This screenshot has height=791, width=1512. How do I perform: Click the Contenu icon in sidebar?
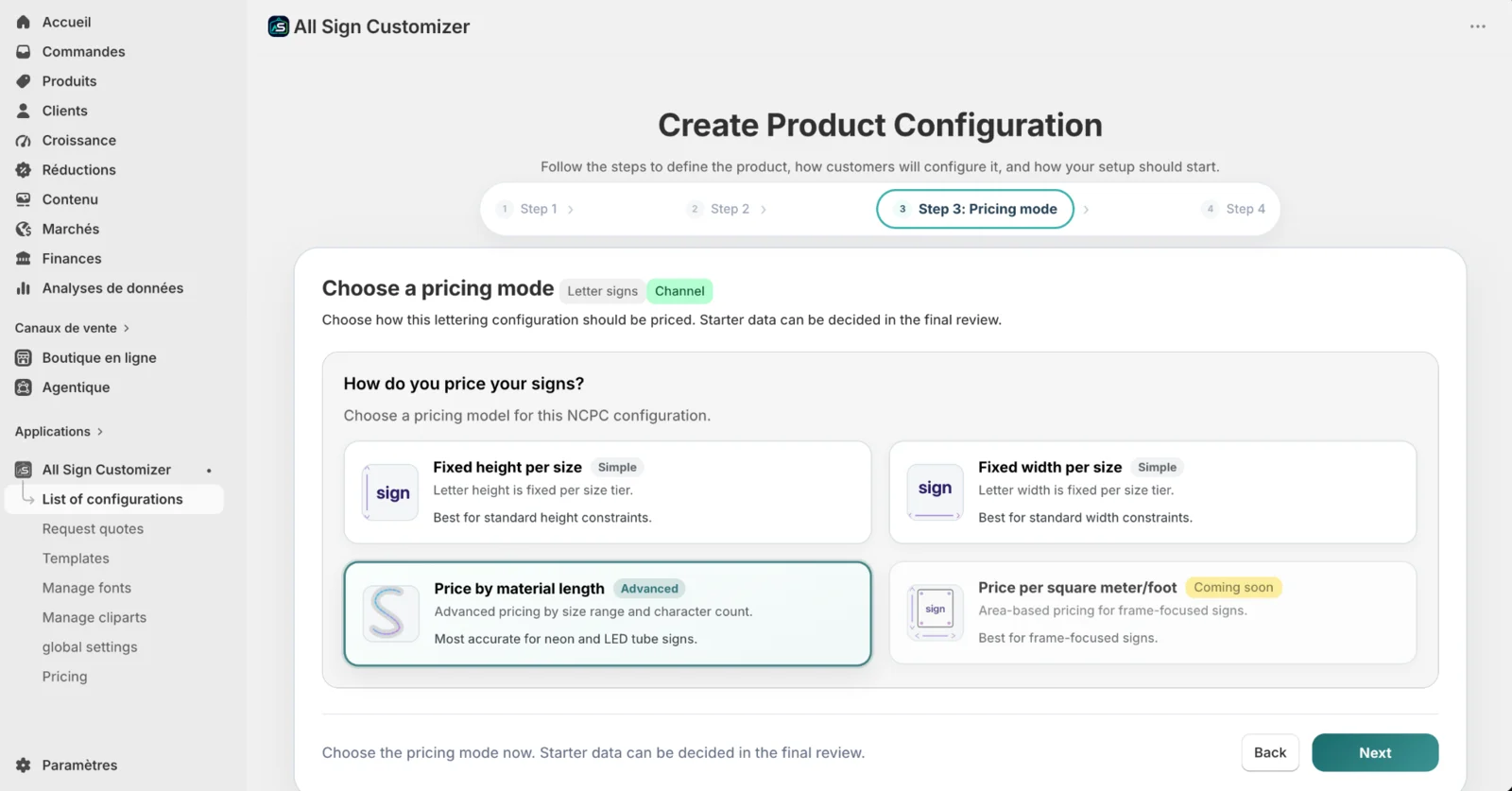(x=24, y=199)
